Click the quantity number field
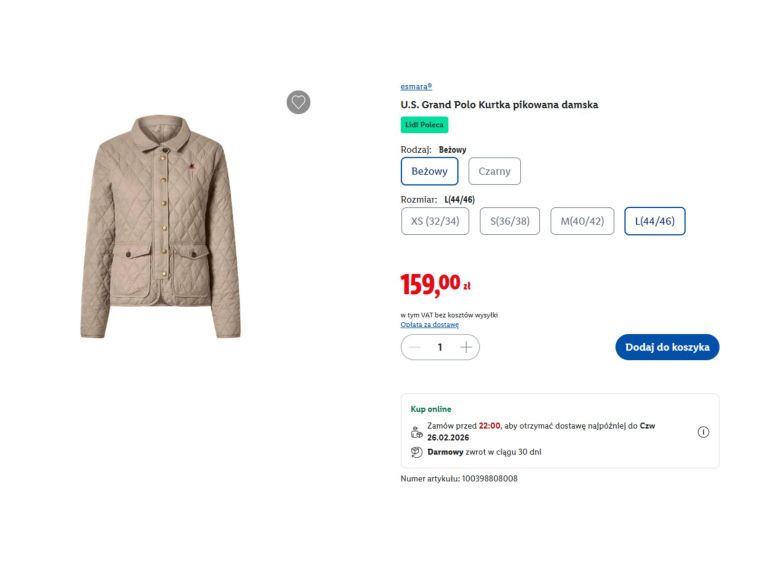This screenshot has width=760, height=570. 440,347
